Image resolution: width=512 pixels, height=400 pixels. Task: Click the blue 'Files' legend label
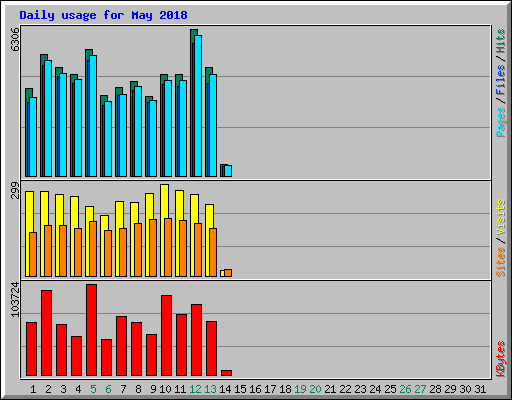click(x=500, y=80)
